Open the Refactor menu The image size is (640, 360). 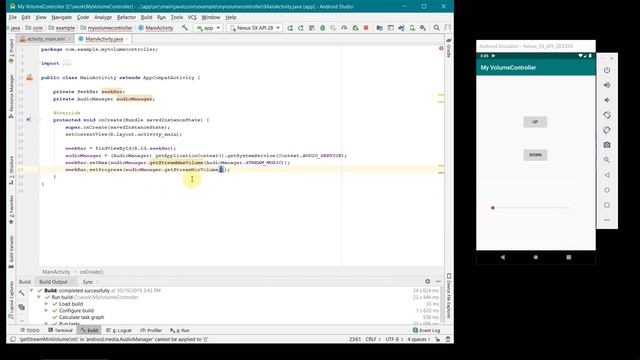tap(126, 17)
